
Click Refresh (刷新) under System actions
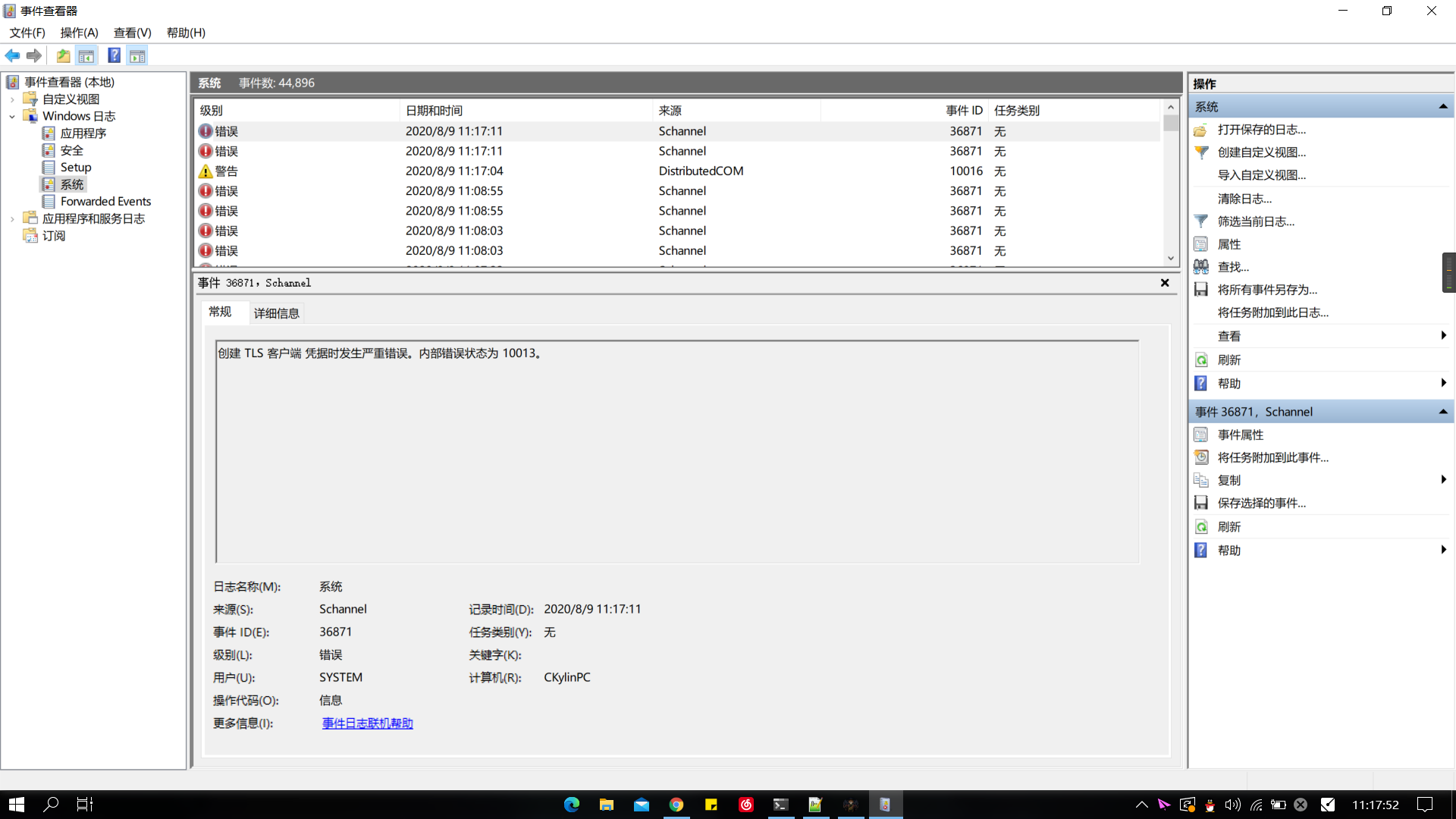click(1229, 360)
